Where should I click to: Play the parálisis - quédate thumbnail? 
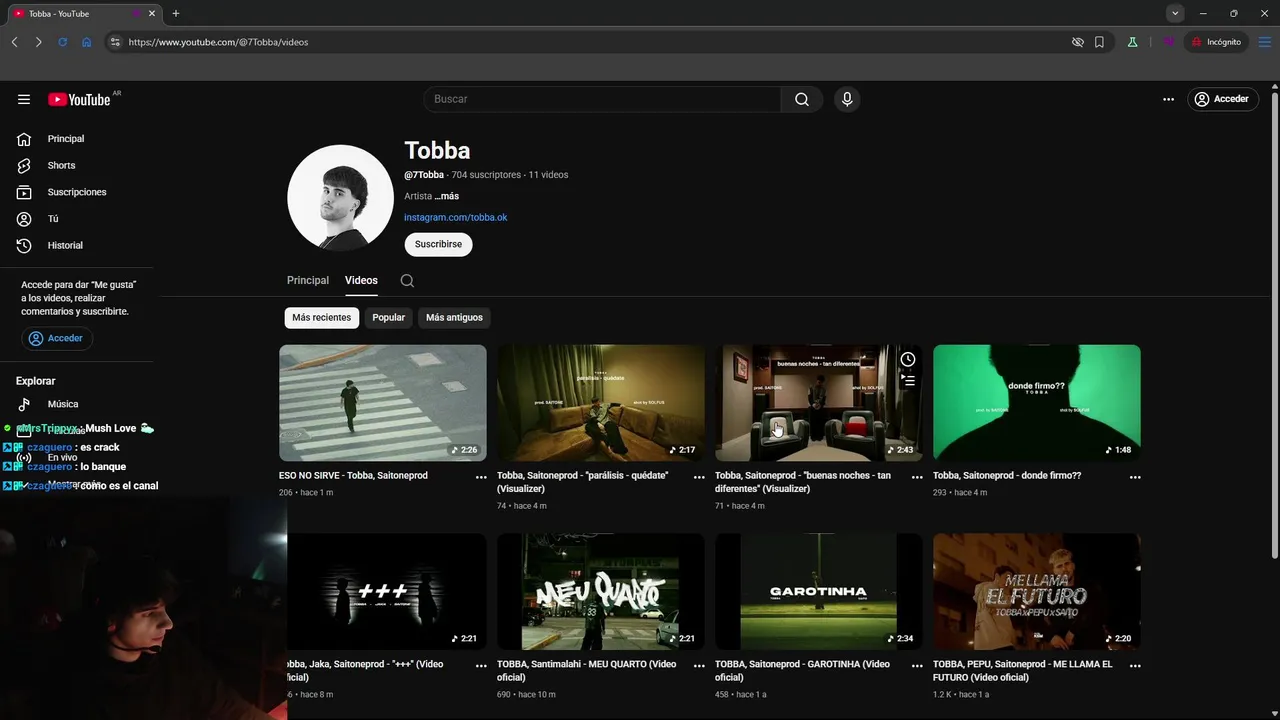[x=601, y=403]
